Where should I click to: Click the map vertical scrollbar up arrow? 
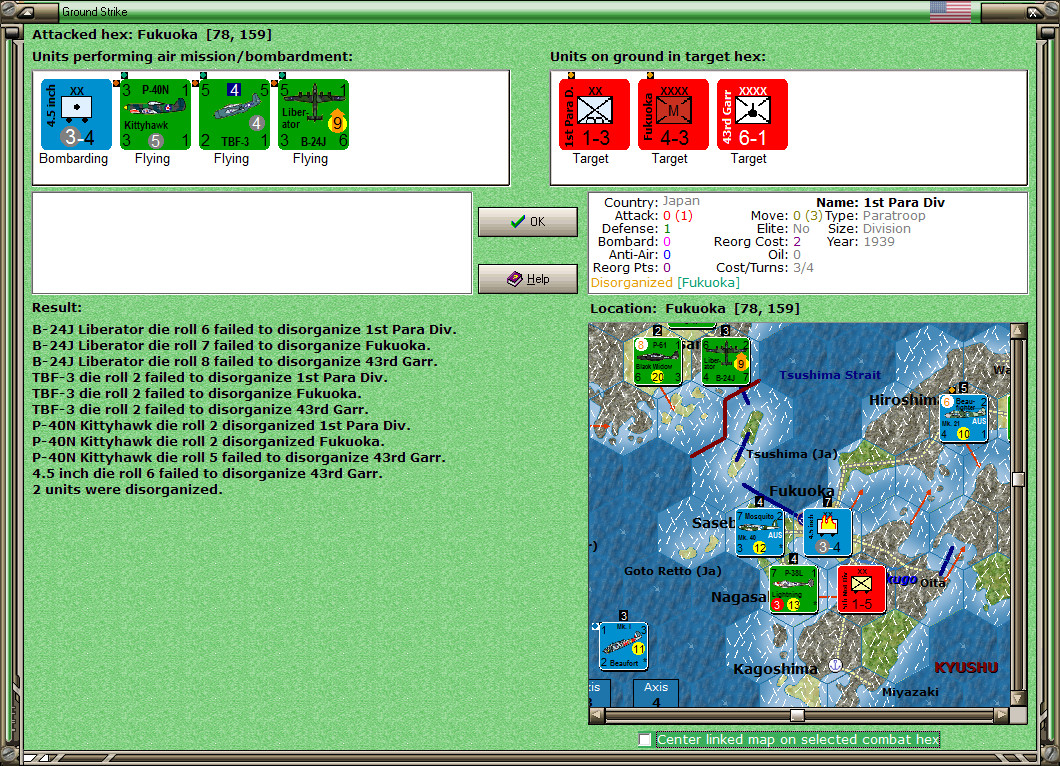1018,331
